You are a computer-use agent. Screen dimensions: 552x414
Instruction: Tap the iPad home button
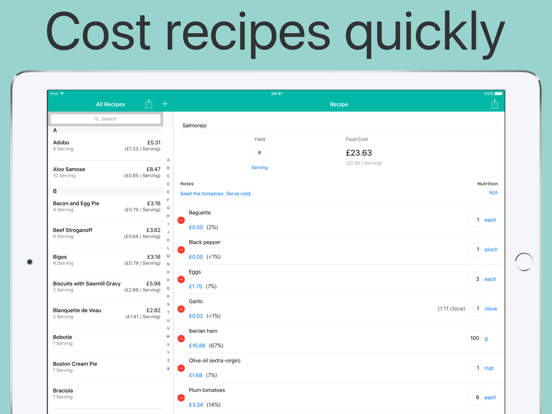click(523, 262)
